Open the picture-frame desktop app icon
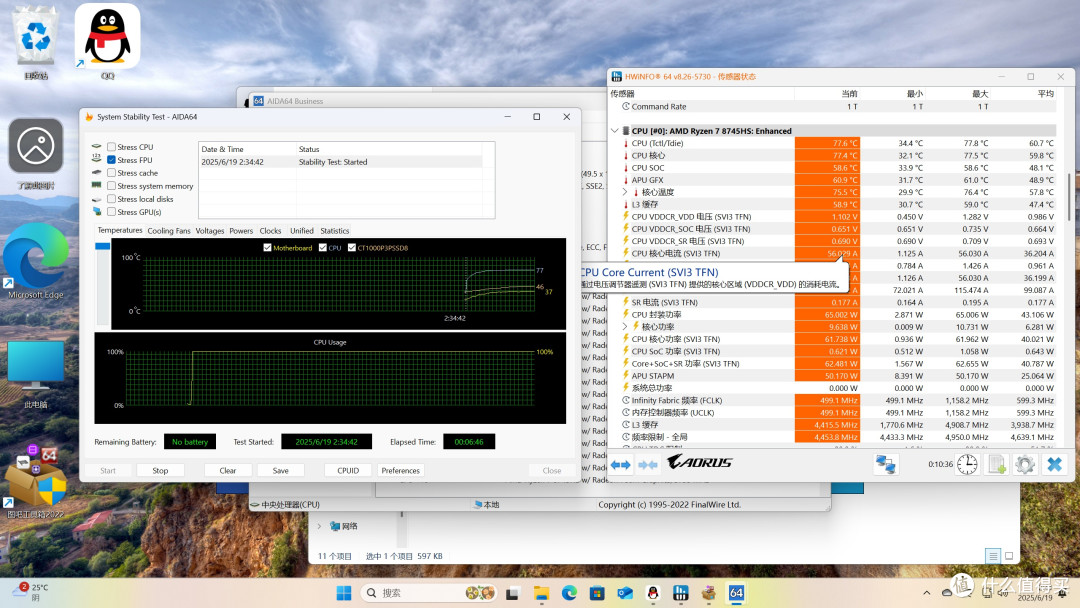Image resolution: width=1080 pixels, height=608 pixels. point(36,154)
